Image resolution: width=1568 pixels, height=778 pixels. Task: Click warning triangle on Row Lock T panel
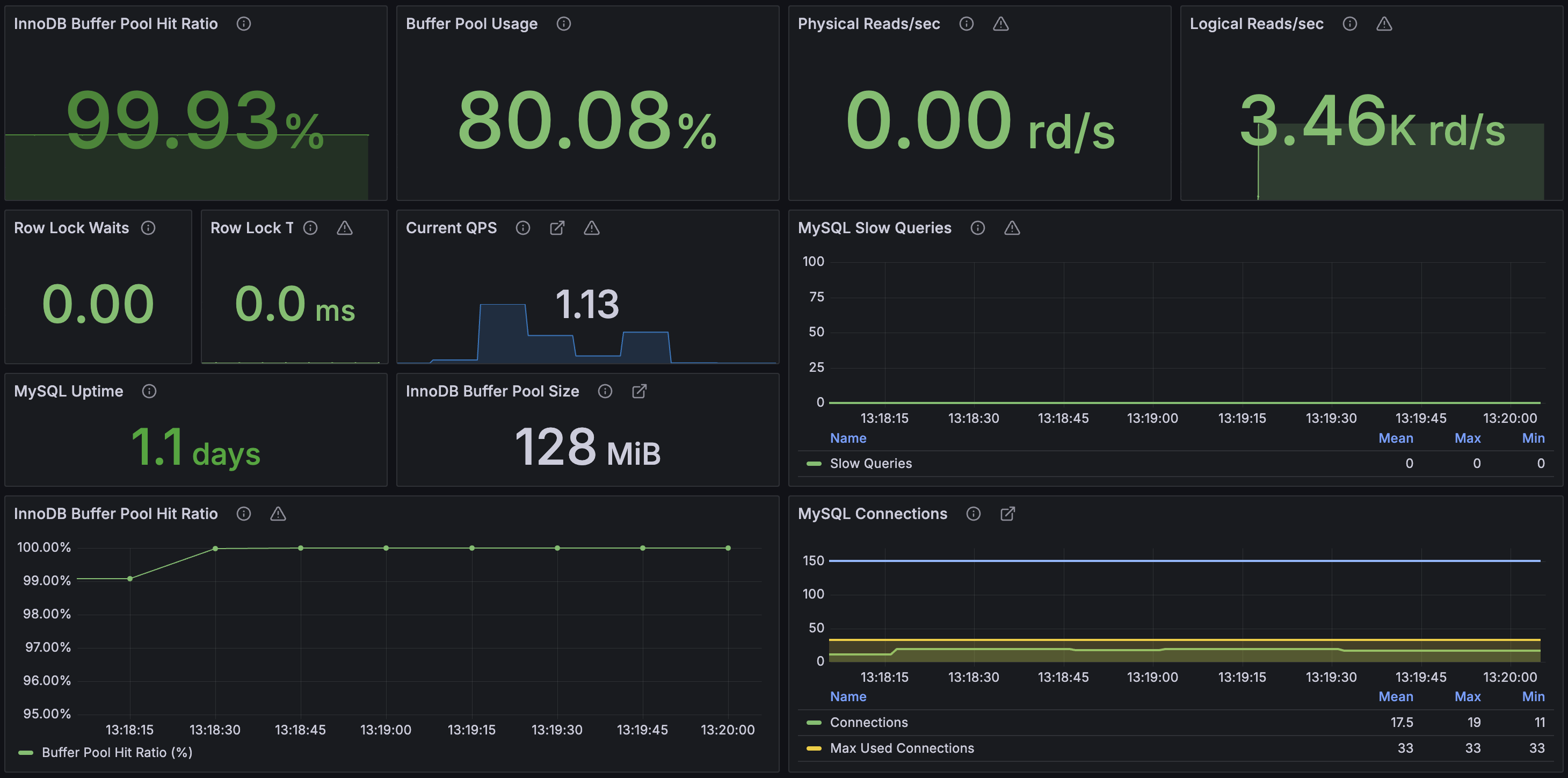point(345,228)
